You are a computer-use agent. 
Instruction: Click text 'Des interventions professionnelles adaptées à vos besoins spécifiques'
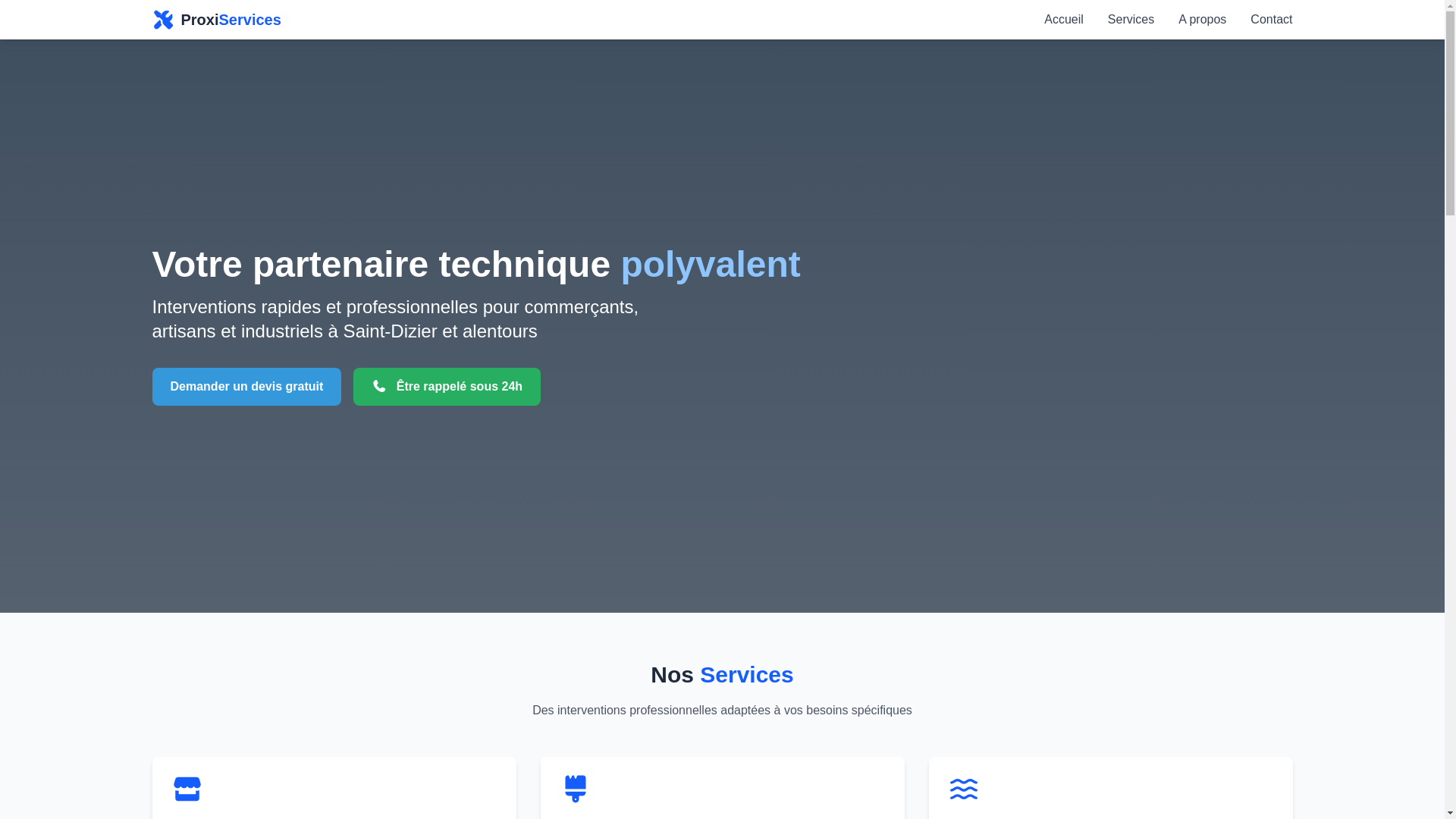click(722, 711)
